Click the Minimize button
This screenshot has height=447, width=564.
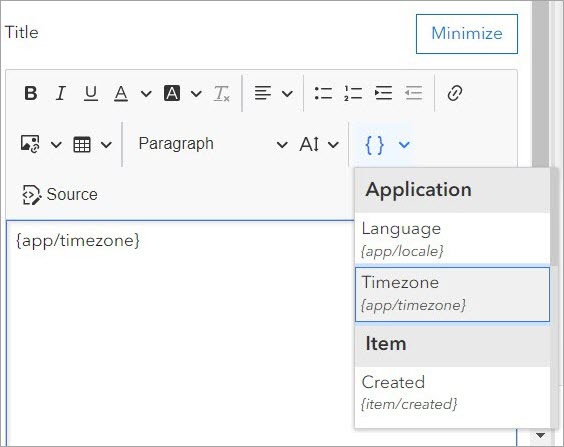467,34
